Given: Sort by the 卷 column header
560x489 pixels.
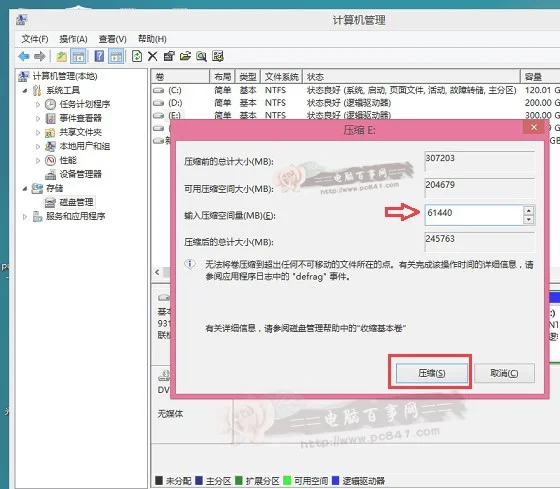Looking at the screenshot, I should coord(180,76).
